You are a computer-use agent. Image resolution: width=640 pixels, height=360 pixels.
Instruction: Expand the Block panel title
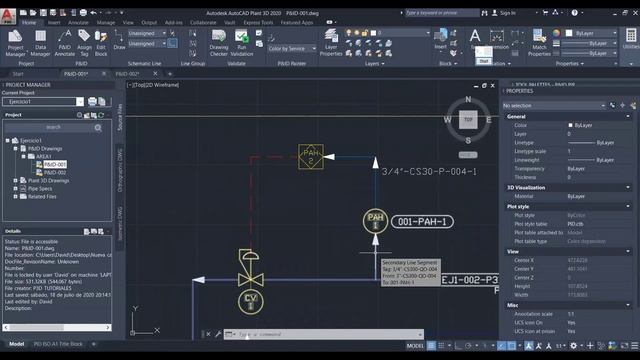click(448, 64)
